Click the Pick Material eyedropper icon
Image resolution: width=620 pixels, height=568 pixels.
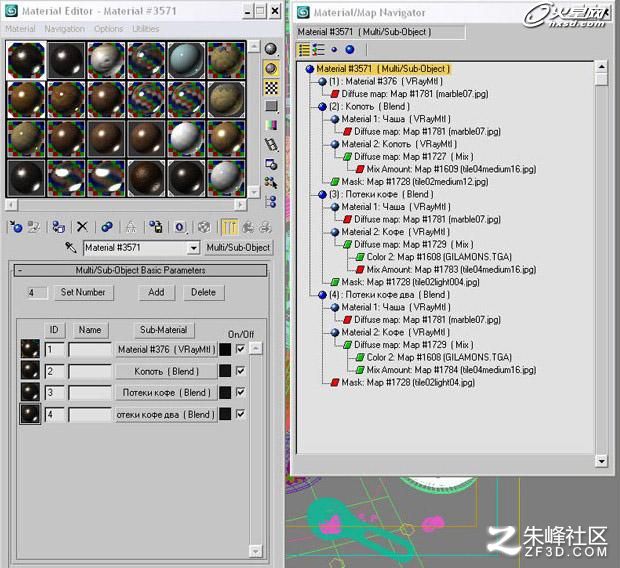click(71, 248)
